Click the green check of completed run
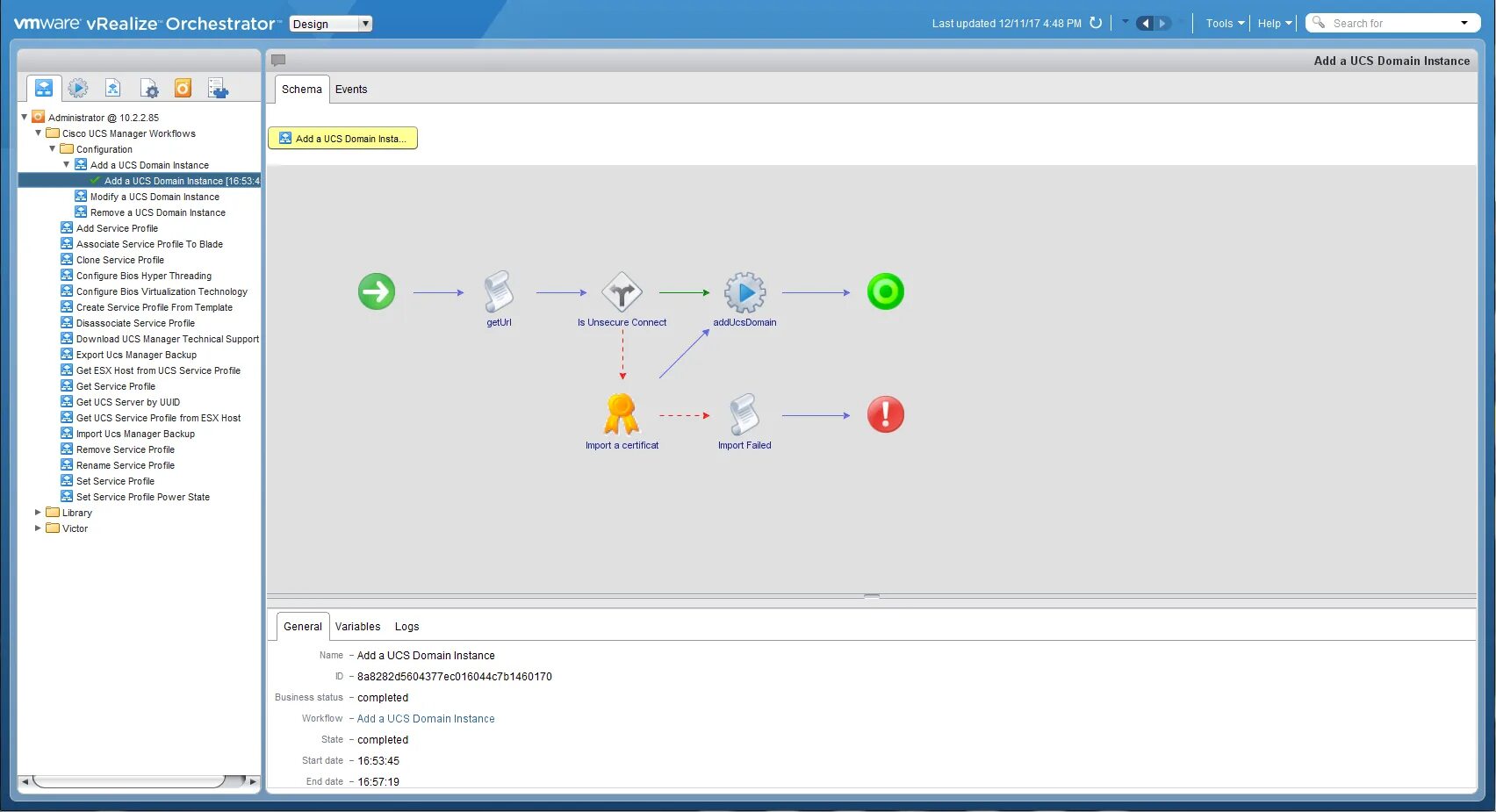Screen dimensions: 1496x812 click(x=95, y=181)
